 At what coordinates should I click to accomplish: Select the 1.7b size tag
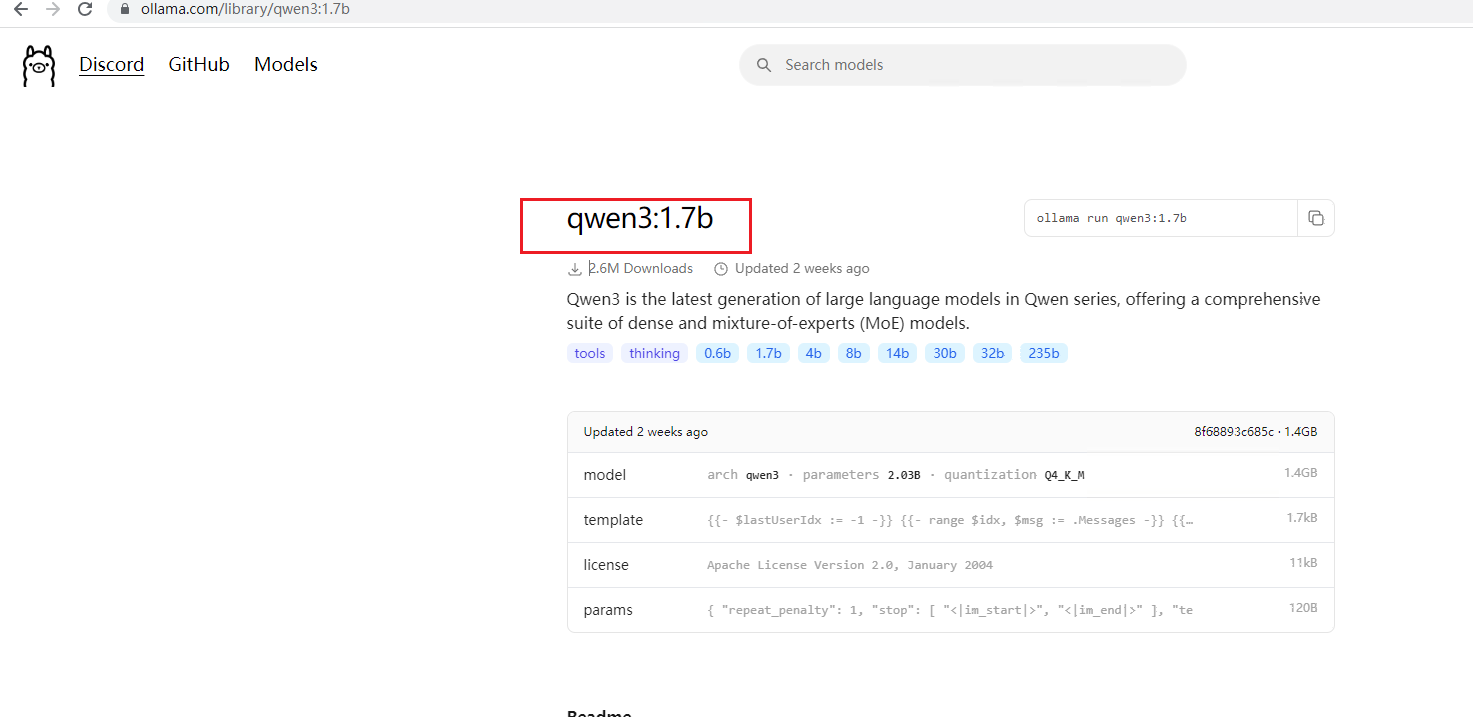(x=768, y=353)
